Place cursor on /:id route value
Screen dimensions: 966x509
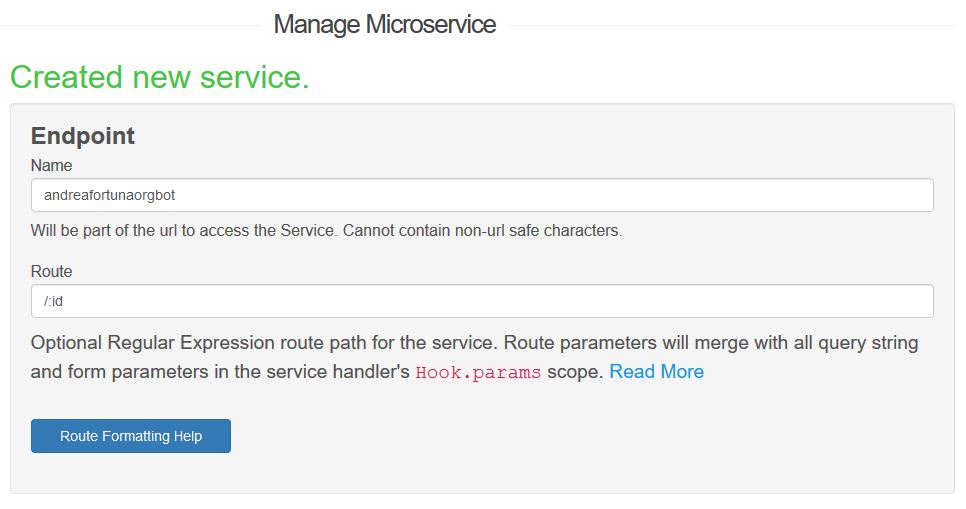click(x=54, y=301)
